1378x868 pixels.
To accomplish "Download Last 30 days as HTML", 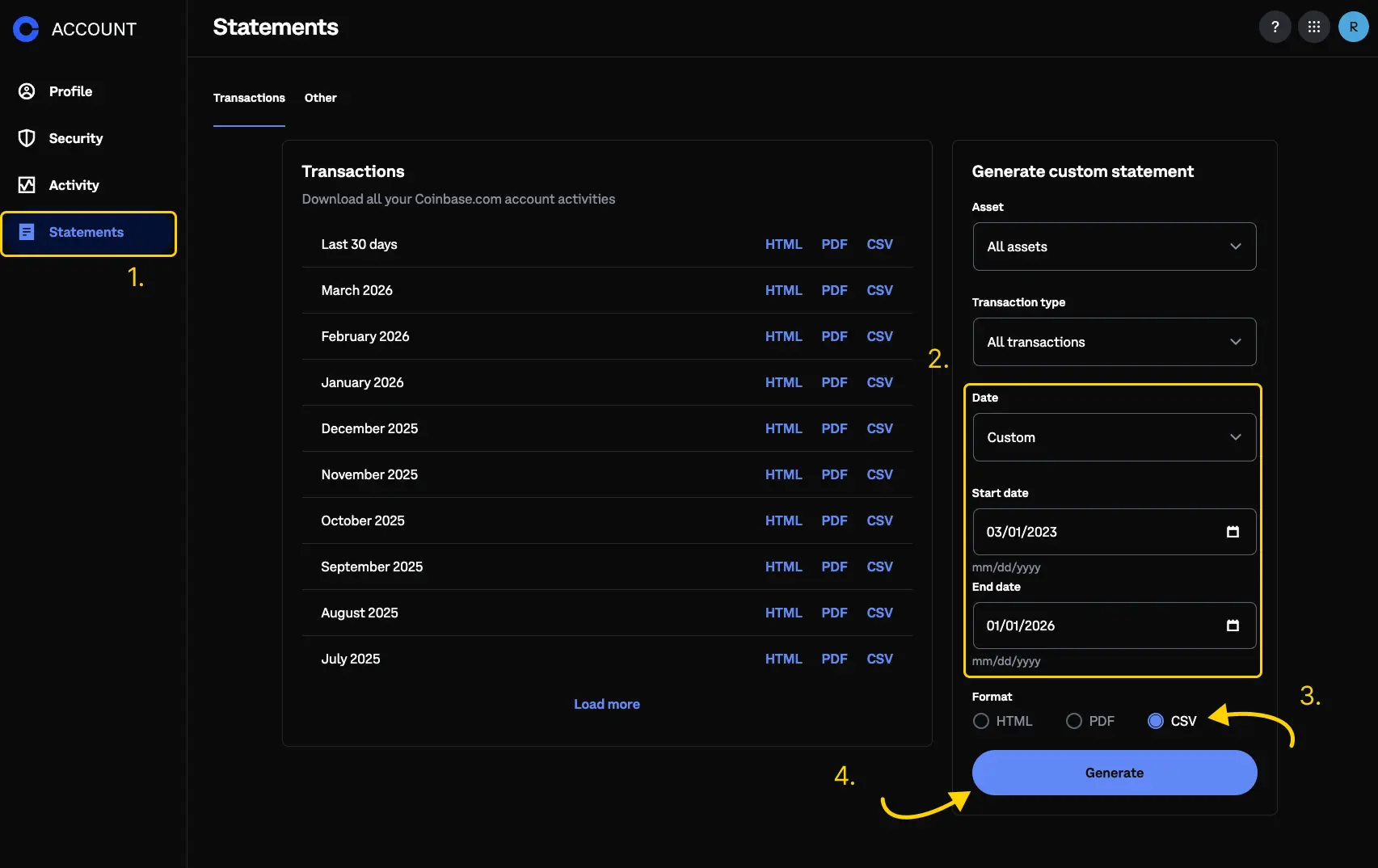I will [x=784, y=244].
